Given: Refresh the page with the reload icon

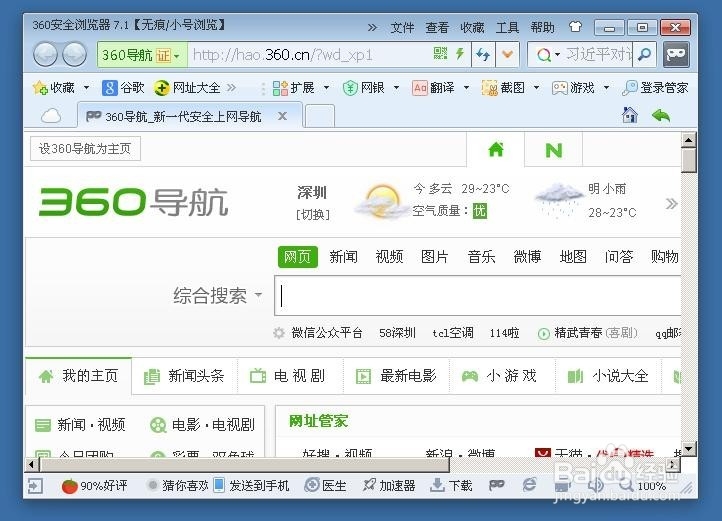Looking at the screenshot, I should 483,55.
